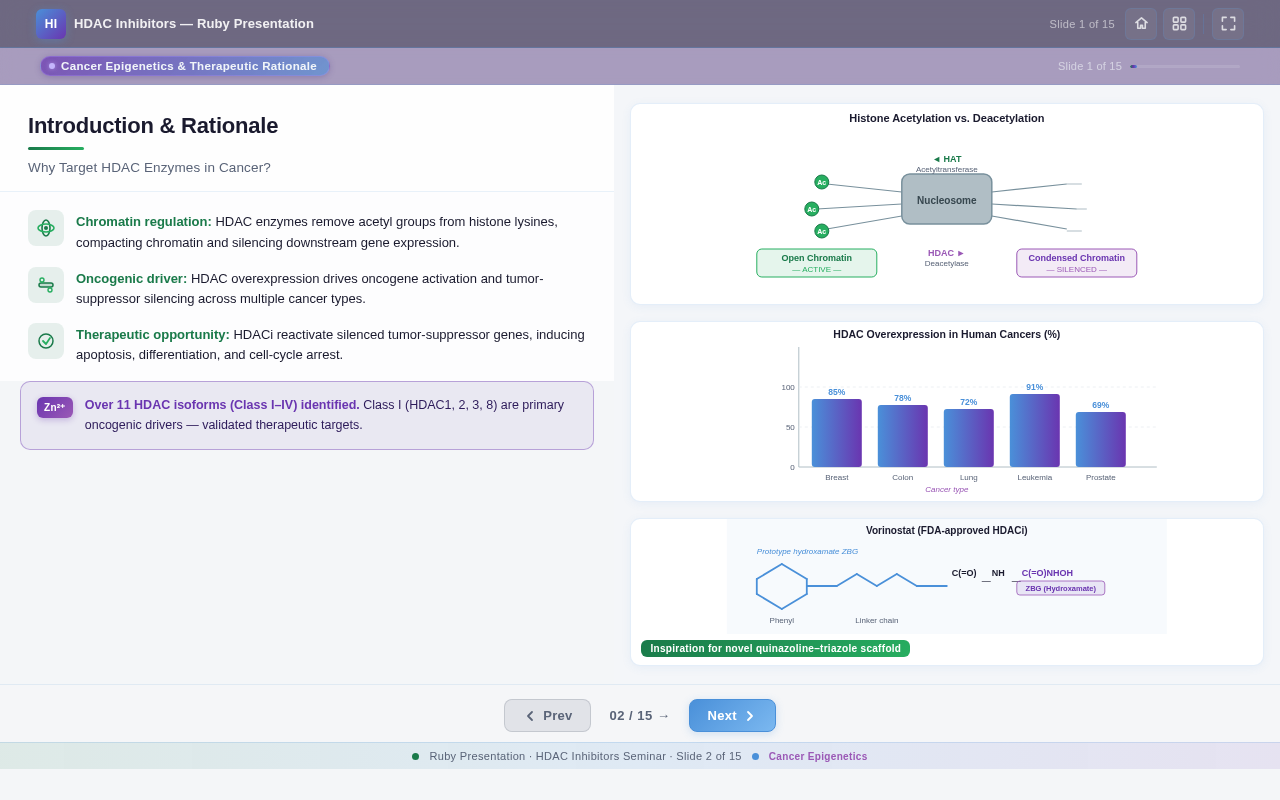Click the Condensed Chromatin Silenced label
Image resolution: width=1280 pixels, height=800 pixels.
(1076, 263)
